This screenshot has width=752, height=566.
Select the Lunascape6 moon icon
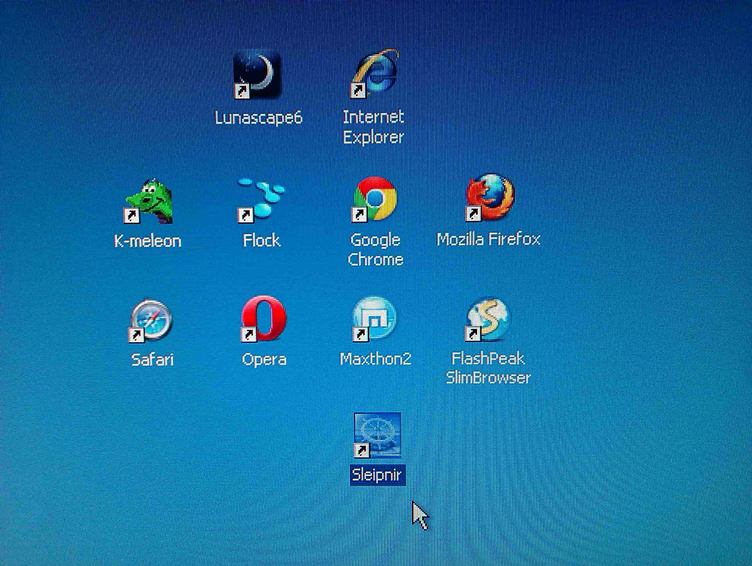pos(257,74)
